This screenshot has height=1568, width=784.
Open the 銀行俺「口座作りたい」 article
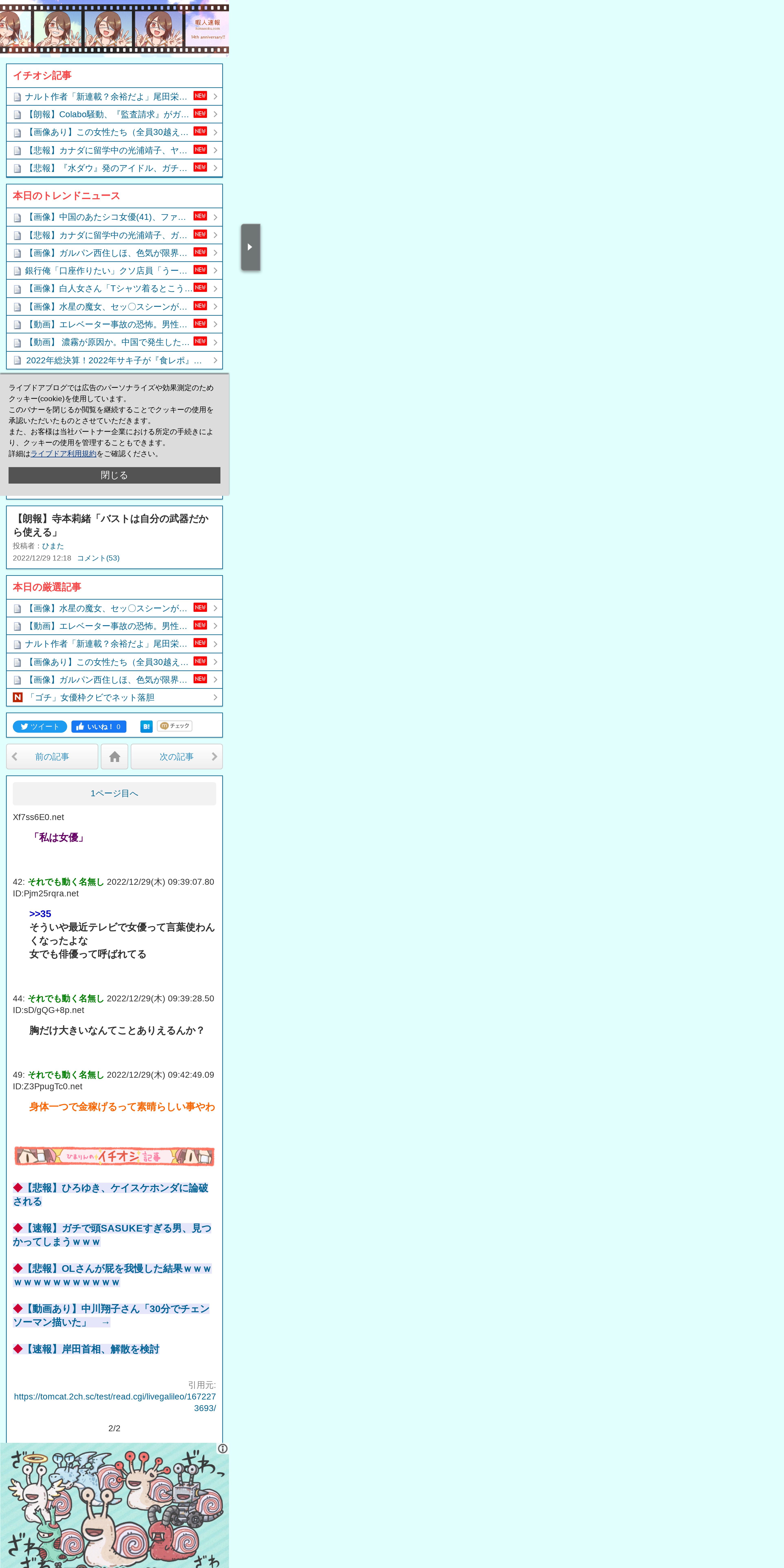click(x=114, y=271)
